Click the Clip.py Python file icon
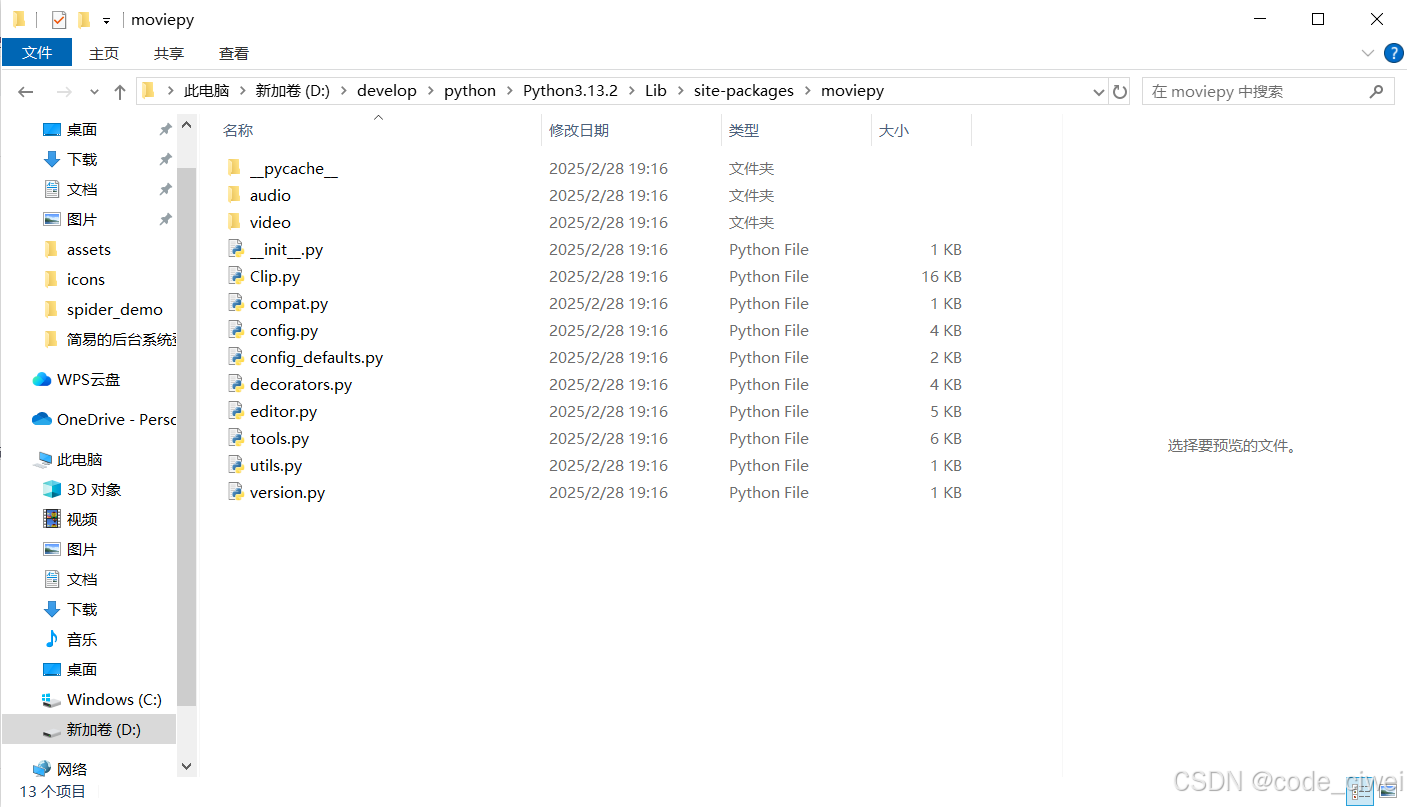The height and width of the screenshot is (807, 1408). click(x=235, y=276)
